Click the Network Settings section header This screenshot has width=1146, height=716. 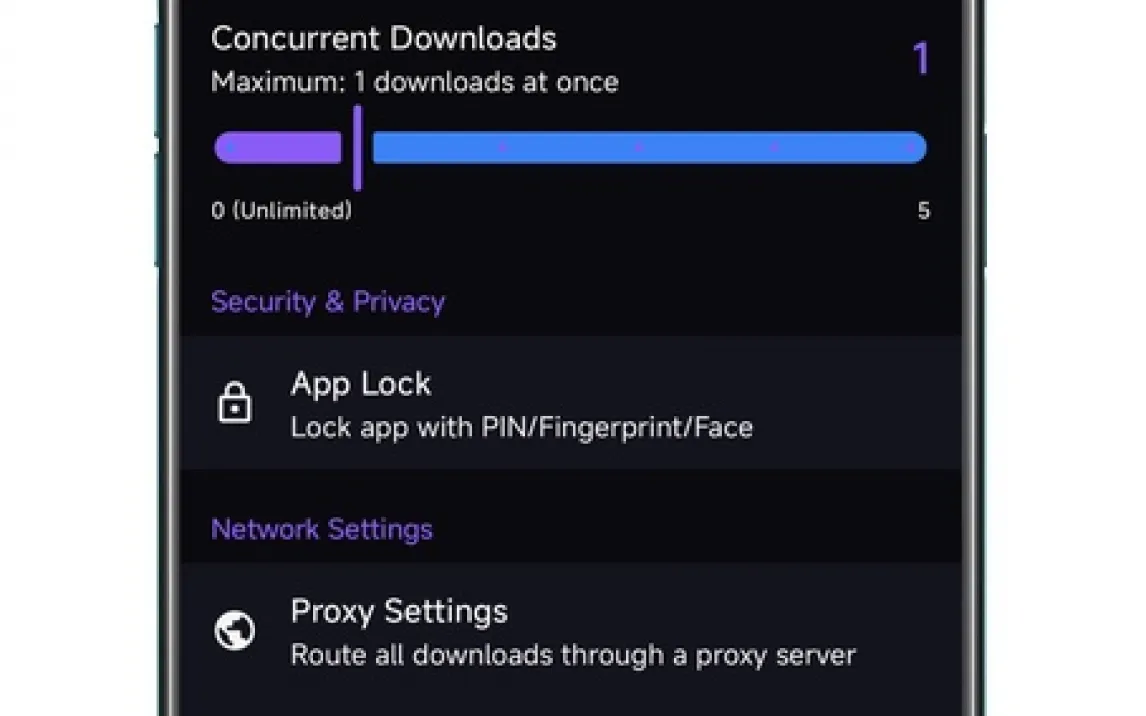coord(322,529)
